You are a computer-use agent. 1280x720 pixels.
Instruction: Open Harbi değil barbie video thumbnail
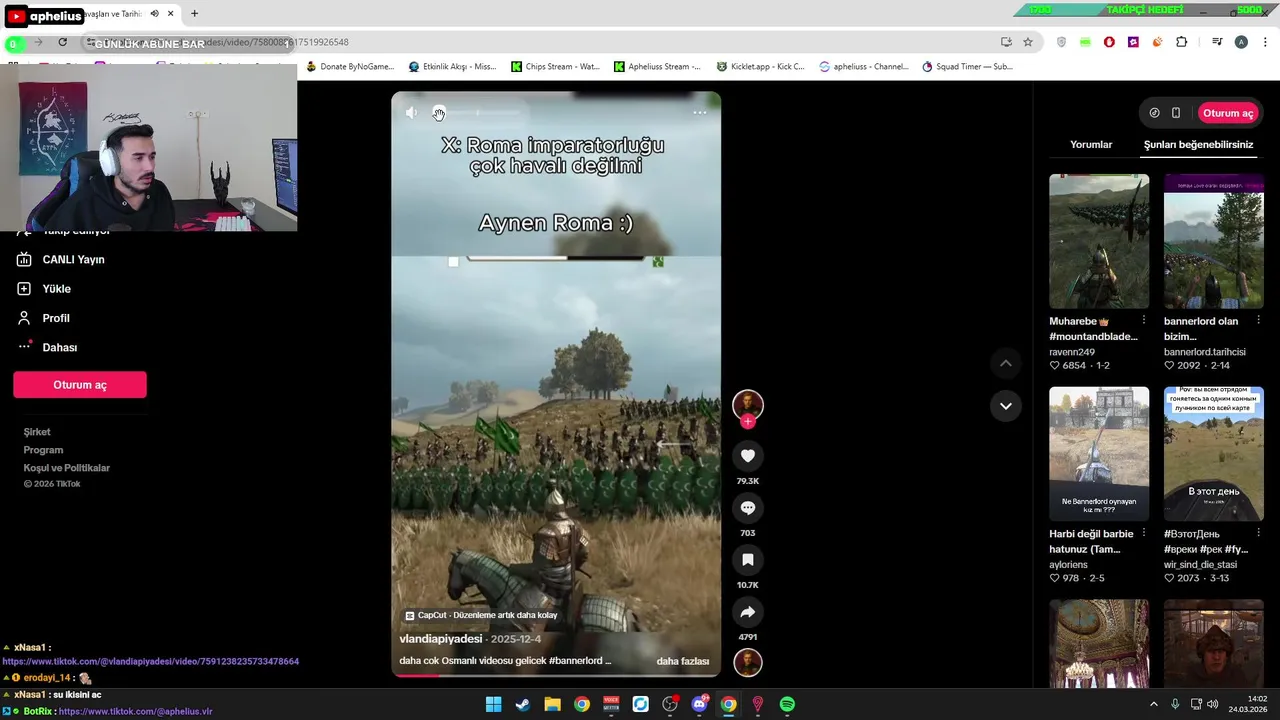(1099, 454)
